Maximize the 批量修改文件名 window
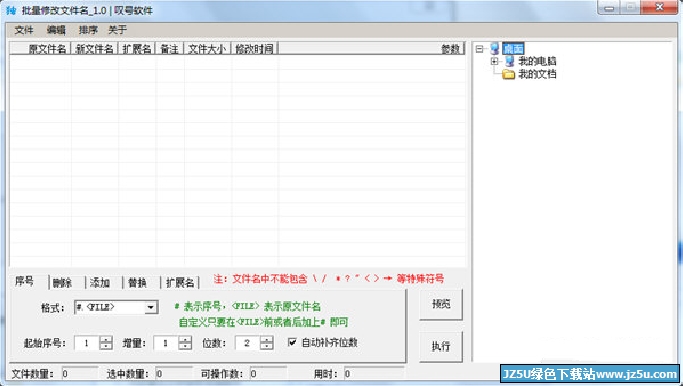Image resolution: width=683 pixels, height=386 pixels. pos(630,8)
